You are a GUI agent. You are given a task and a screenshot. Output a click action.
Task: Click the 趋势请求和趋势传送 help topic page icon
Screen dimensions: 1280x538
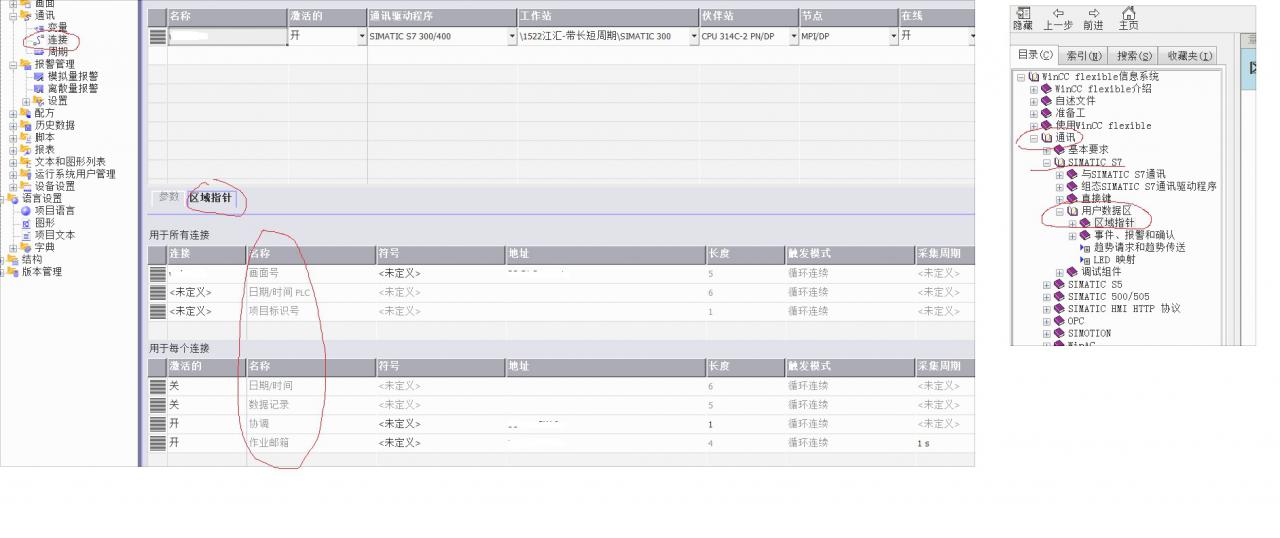1086,247
